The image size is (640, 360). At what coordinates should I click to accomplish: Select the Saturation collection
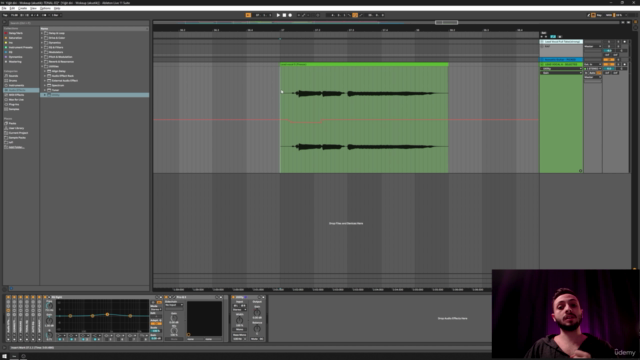click(15, 38)
